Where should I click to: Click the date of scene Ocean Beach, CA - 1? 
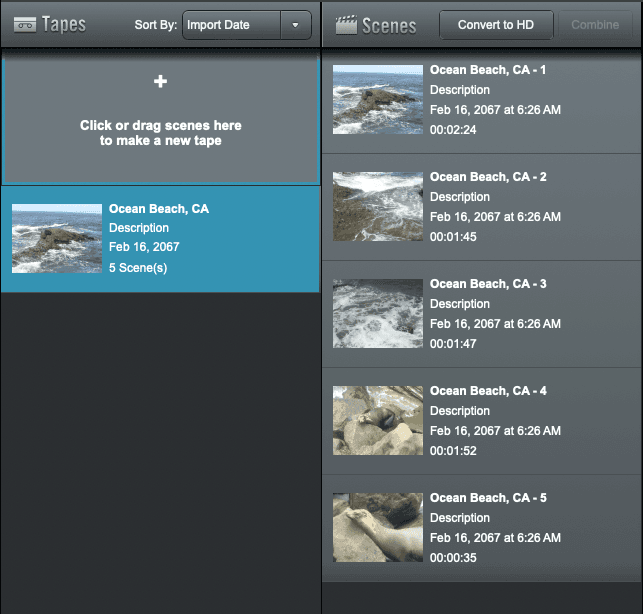495,110
